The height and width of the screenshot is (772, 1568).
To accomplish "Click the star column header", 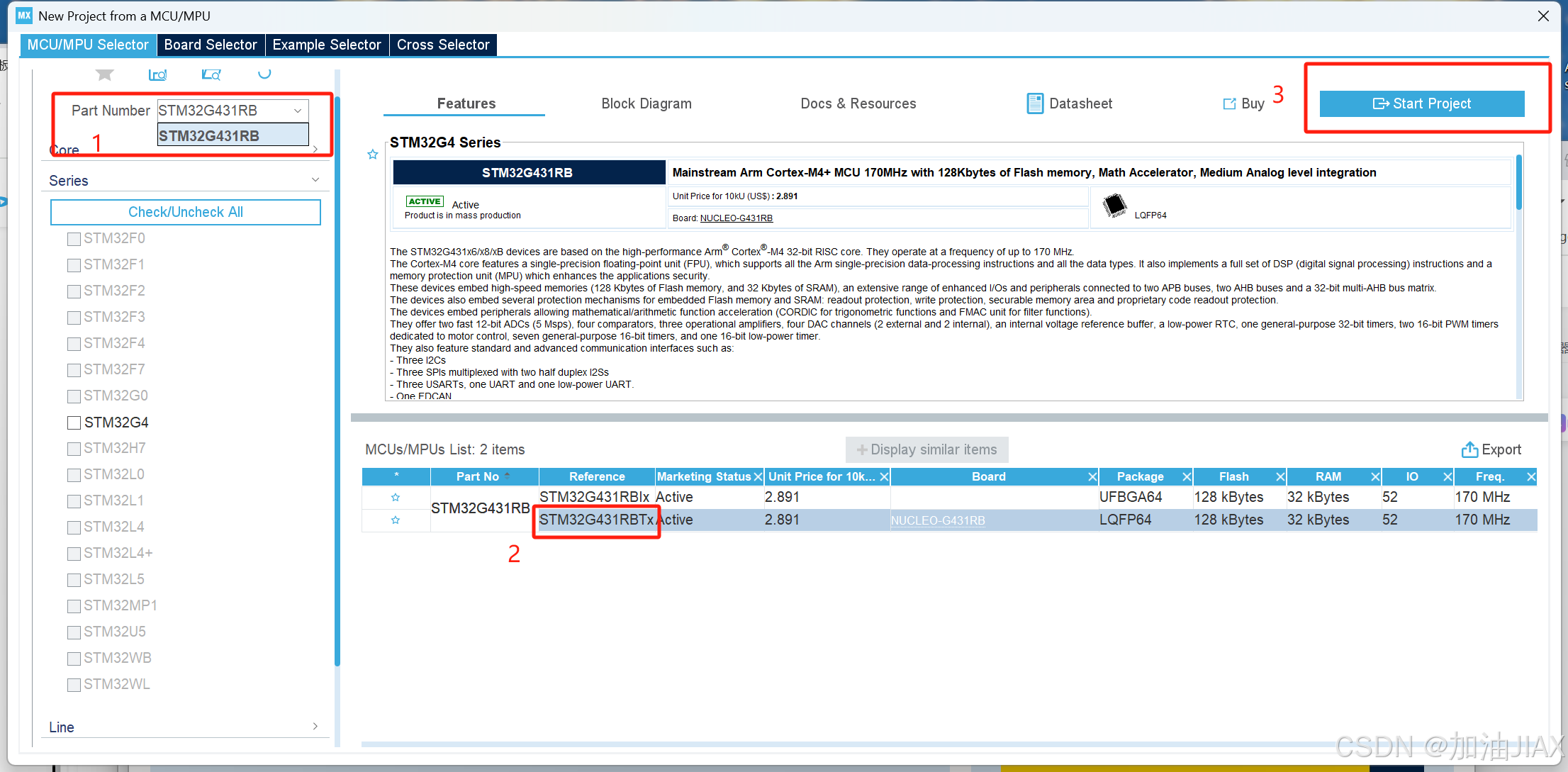I will pos(396,476).
